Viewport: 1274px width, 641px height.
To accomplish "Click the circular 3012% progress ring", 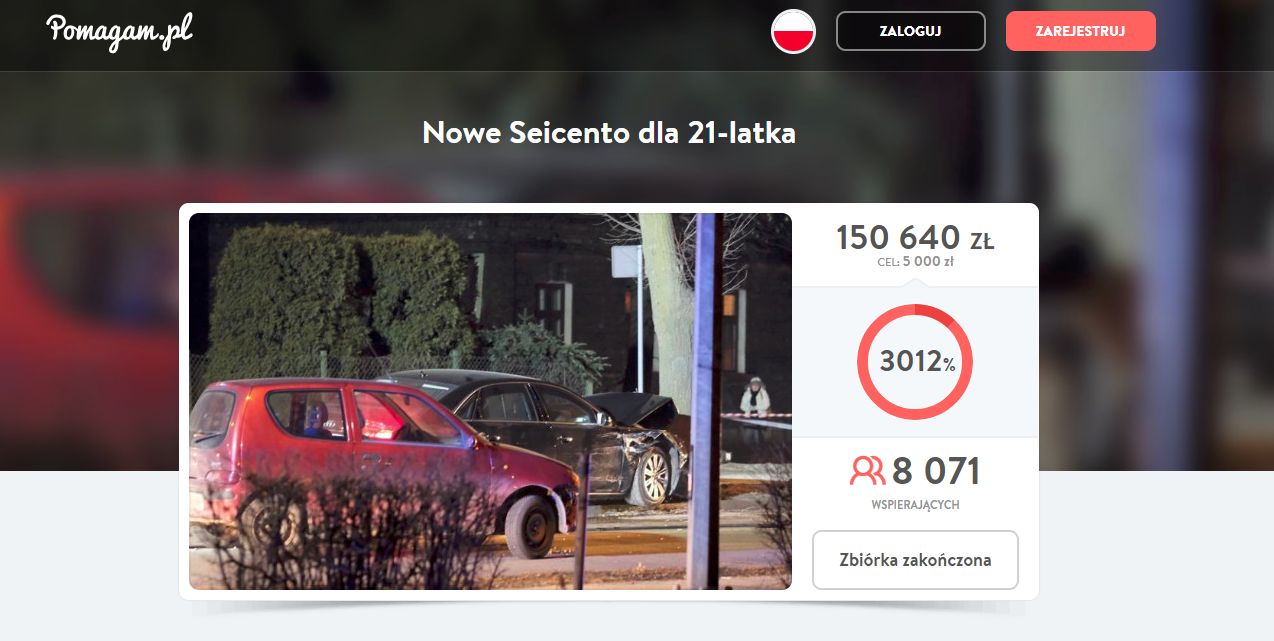I will click(915, 362).
